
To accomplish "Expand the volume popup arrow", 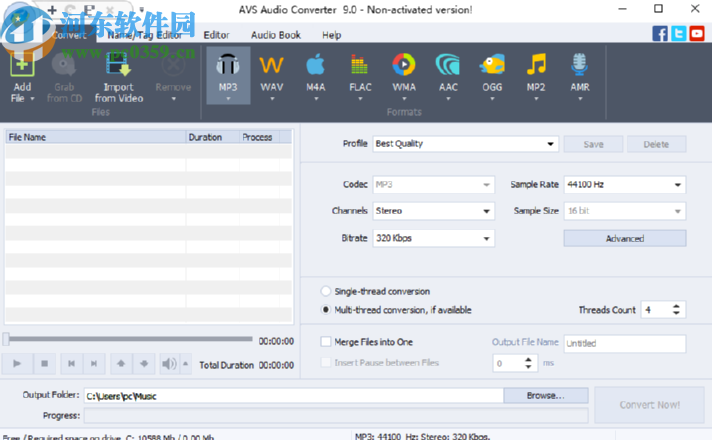I will click(x=186, y=364).
